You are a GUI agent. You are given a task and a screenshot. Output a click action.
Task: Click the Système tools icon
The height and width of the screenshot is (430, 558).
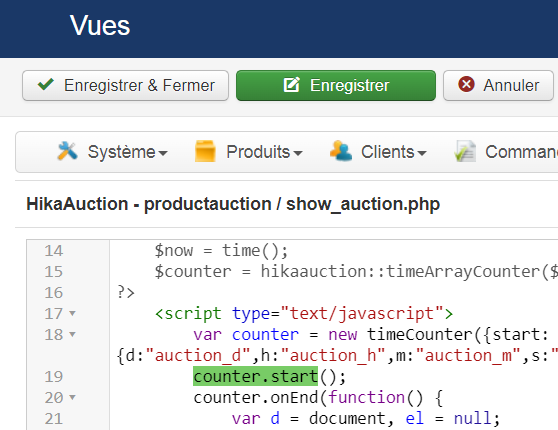click(x=67, y=151)
